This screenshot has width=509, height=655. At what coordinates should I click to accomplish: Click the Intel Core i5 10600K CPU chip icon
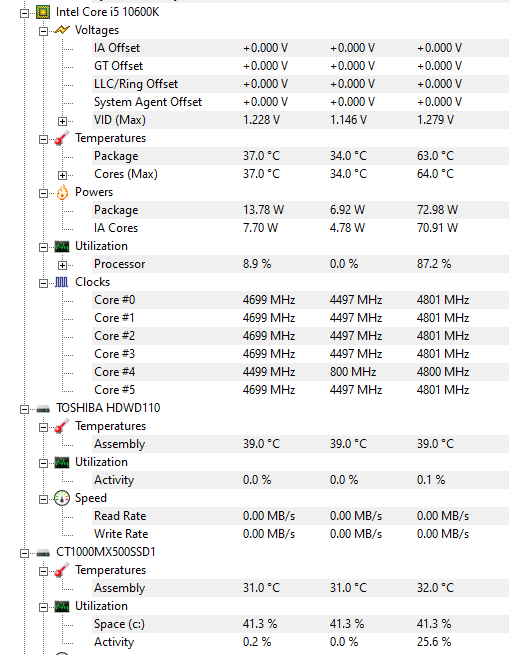[43, 12]
